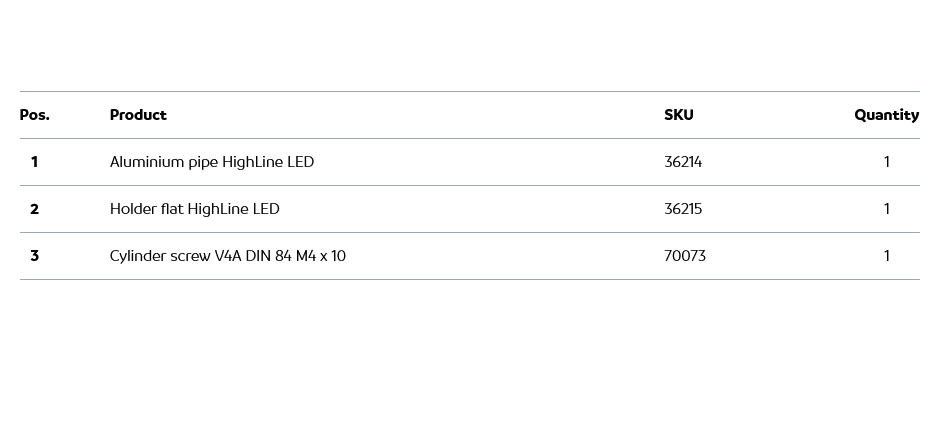The width and height of the screenshot is (939, 433).
Task: Click quantity value in Holder flat row
Action: pyautogui.click(x=886, y=209)
